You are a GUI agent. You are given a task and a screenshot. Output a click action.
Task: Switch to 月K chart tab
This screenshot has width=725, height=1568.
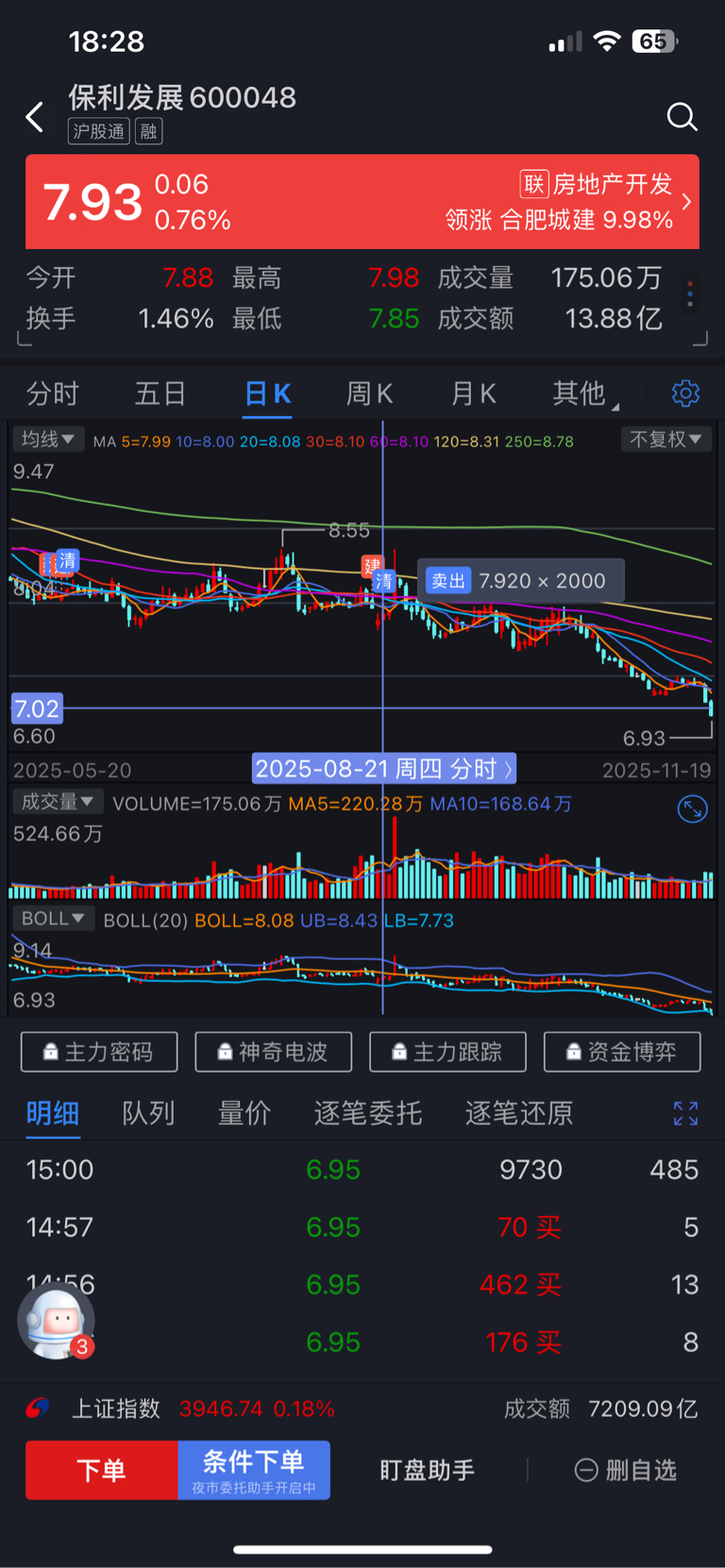click(x=474, y=393)
